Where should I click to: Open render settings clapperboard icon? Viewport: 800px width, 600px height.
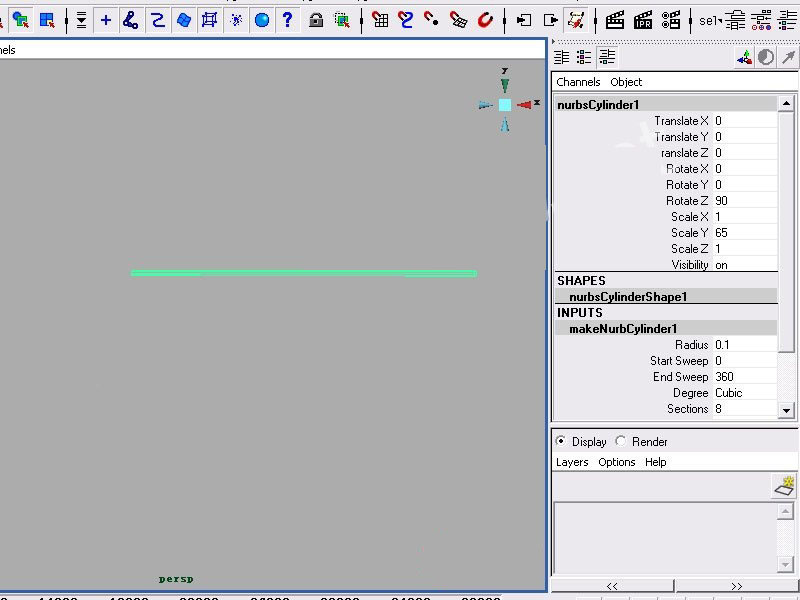tap(670, 20)
